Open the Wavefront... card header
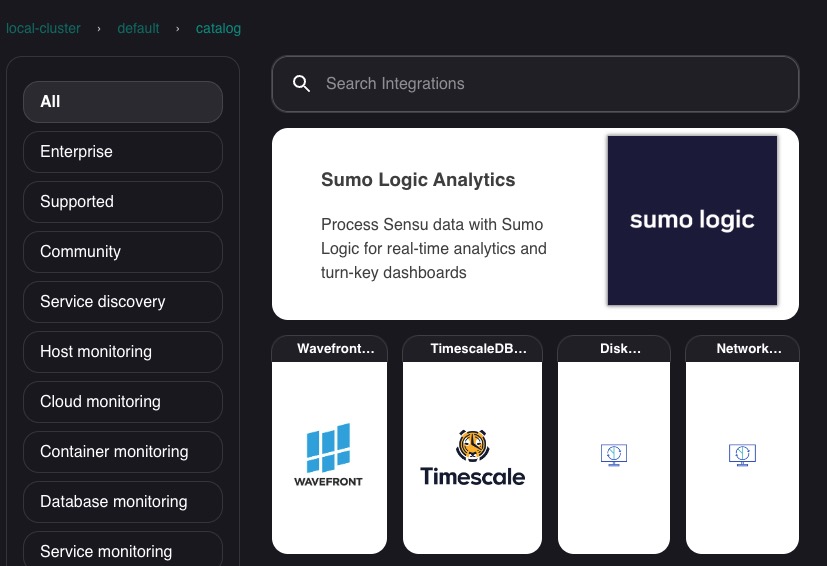 (330, 349)
